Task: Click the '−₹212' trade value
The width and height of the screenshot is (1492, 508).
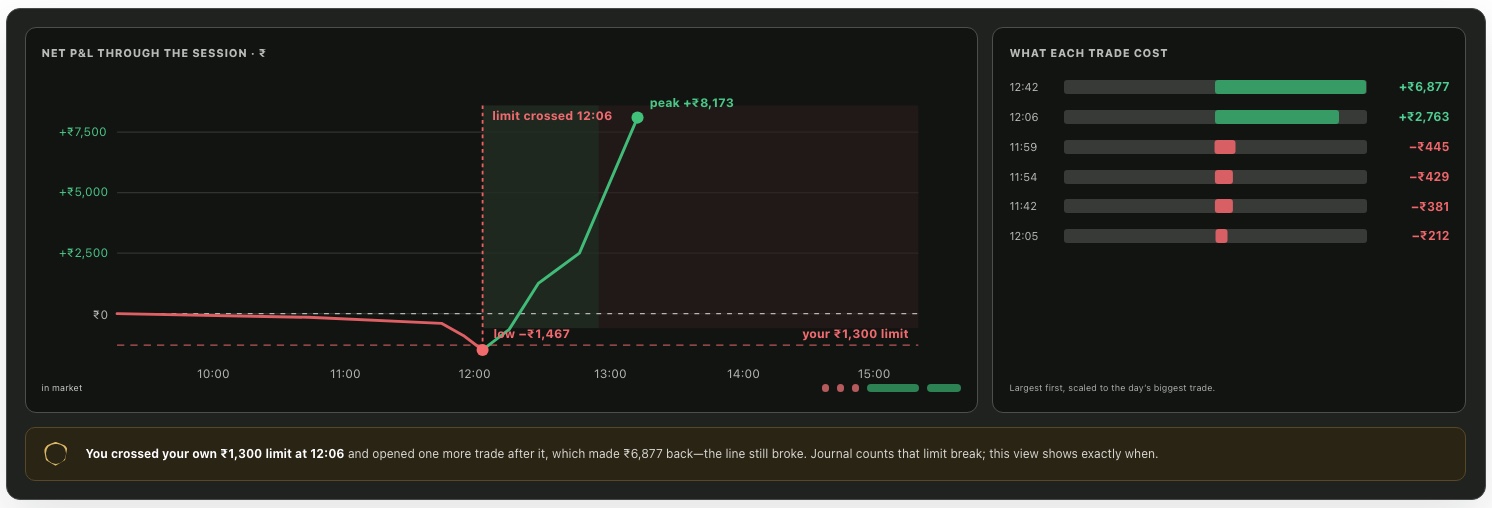Action: click(x=1429, y=236)
